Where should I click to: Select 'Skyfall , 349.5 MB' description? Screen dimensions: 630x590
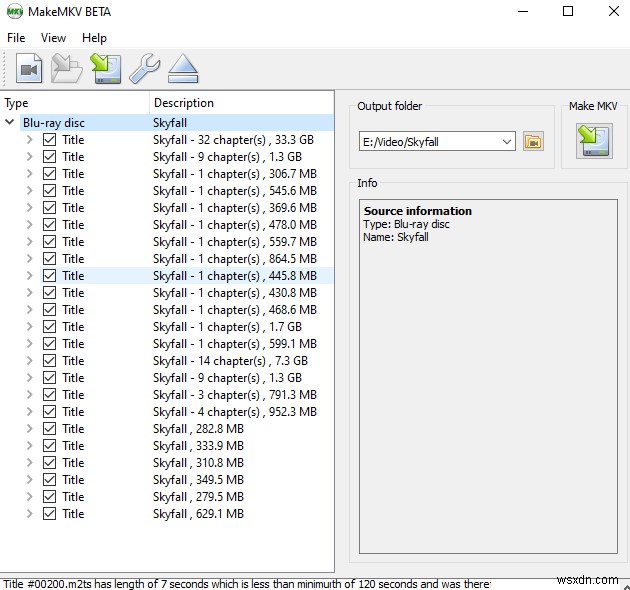click(x=198, y=480)
